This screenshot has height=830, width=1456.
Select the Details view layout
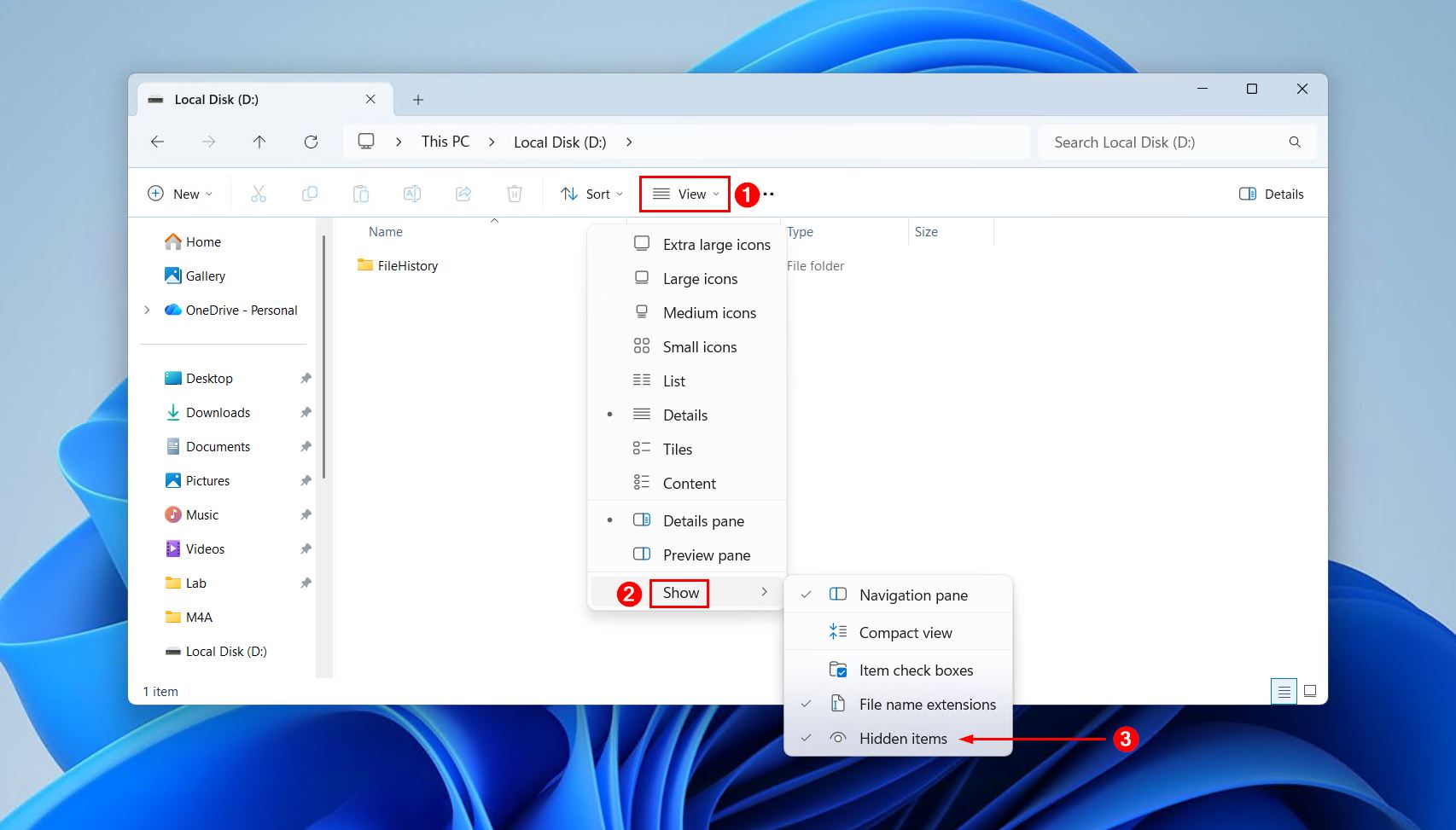point(687,415)
